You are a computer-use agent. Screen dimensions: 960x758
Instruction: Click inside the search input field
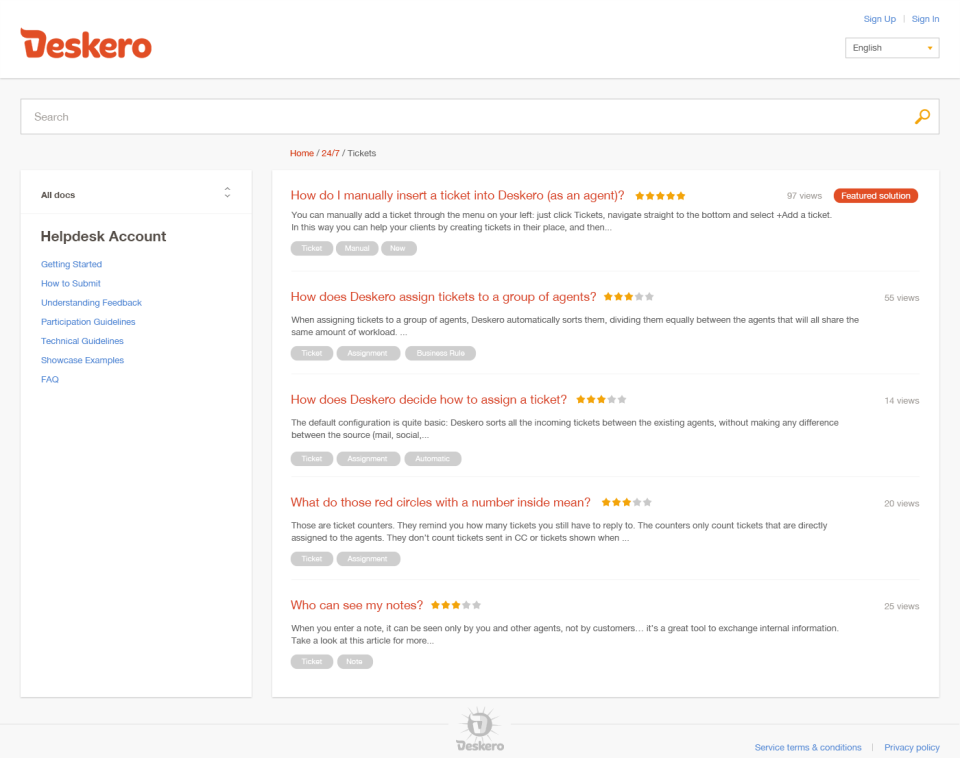(x=400, y=116)
